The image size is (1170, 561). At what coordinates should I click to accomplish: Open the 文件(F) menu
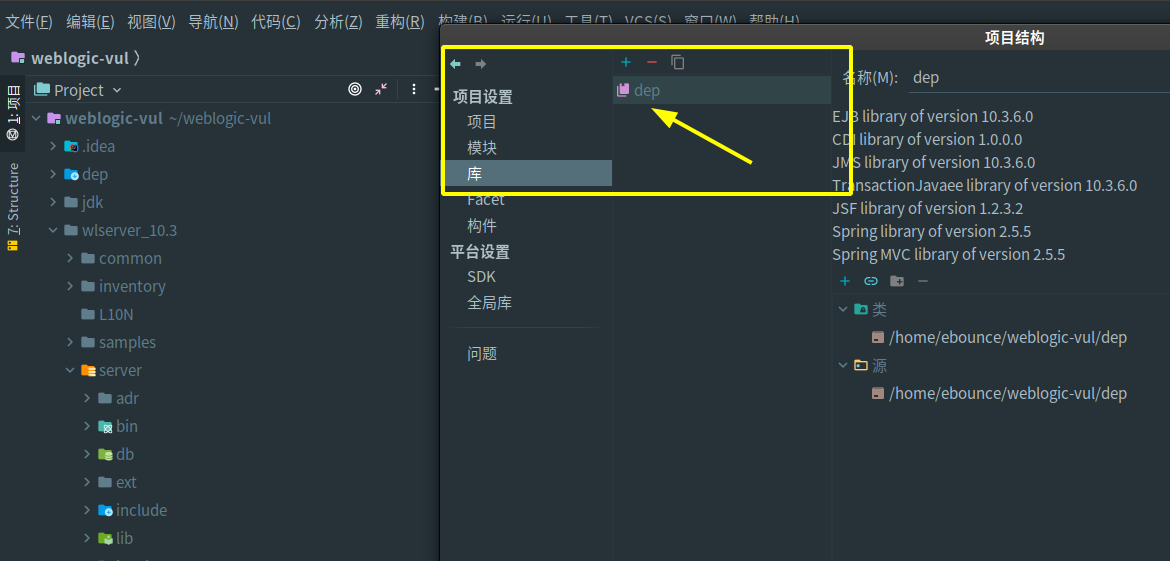point(29,21)
